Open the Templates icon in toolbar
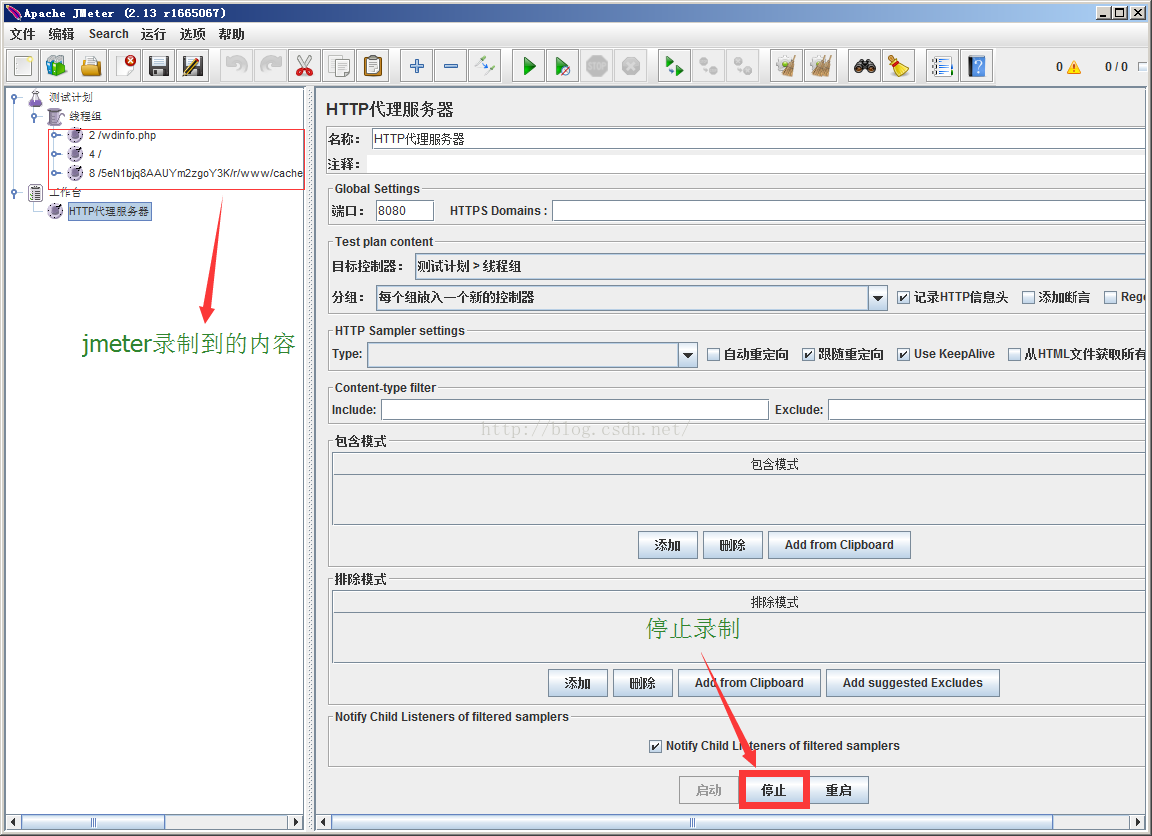The height and width of the screenshot is (836, 1152). click(57, 66)
